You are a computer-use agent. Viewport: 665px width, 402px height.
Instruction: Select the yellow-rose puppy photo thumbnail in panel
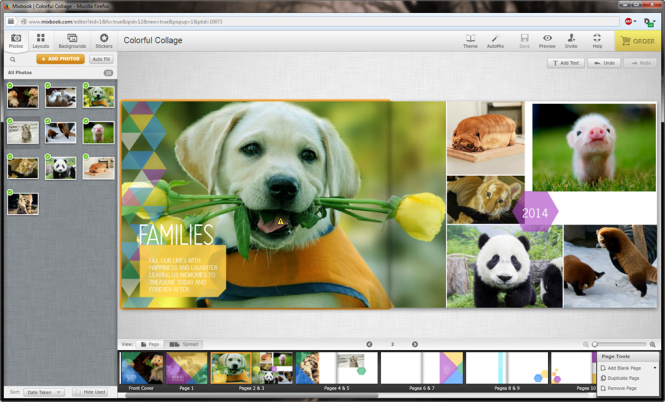click(x=99, y=97)
